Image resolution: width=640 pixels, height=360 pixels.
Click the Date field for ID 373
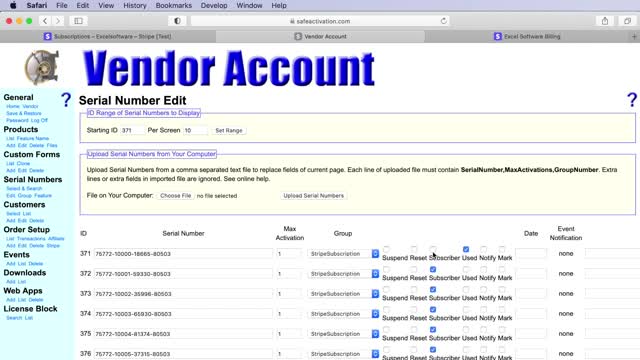(x=531, y=293)
